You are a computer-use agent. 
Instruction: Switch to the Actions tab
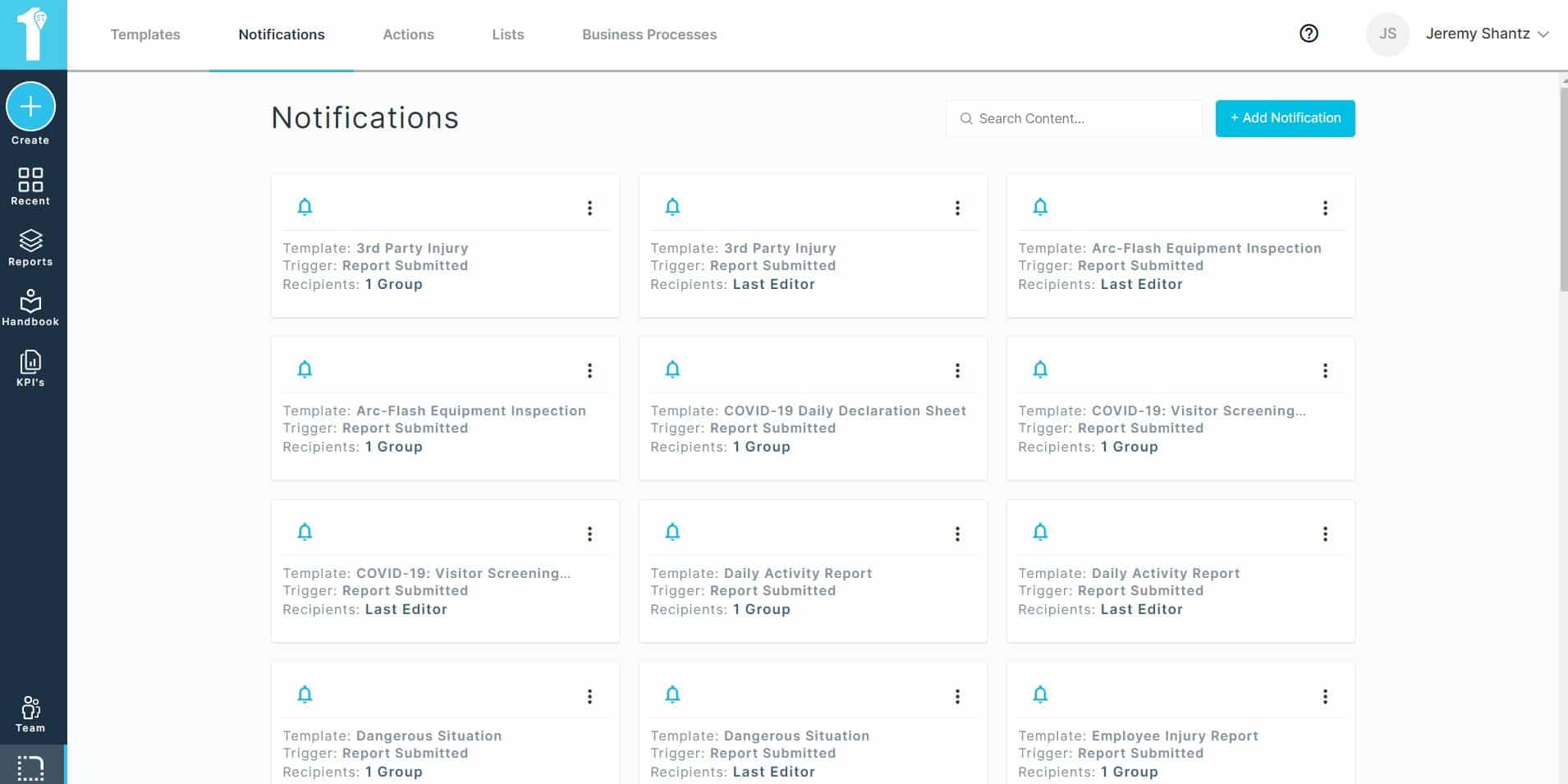tap(408, 34)
